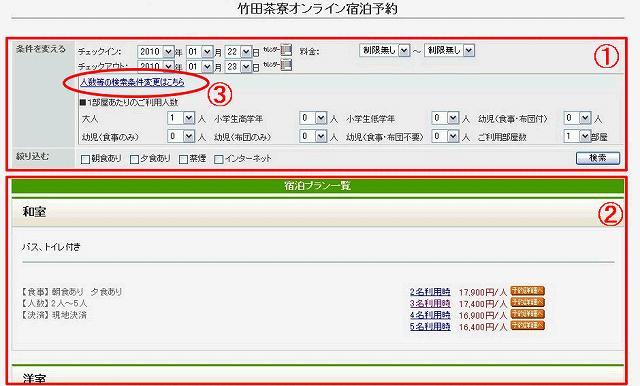This screenshot has width=640, height=386.
Task: Open the check-in year dropdown
Action: [x=156, y=52]
